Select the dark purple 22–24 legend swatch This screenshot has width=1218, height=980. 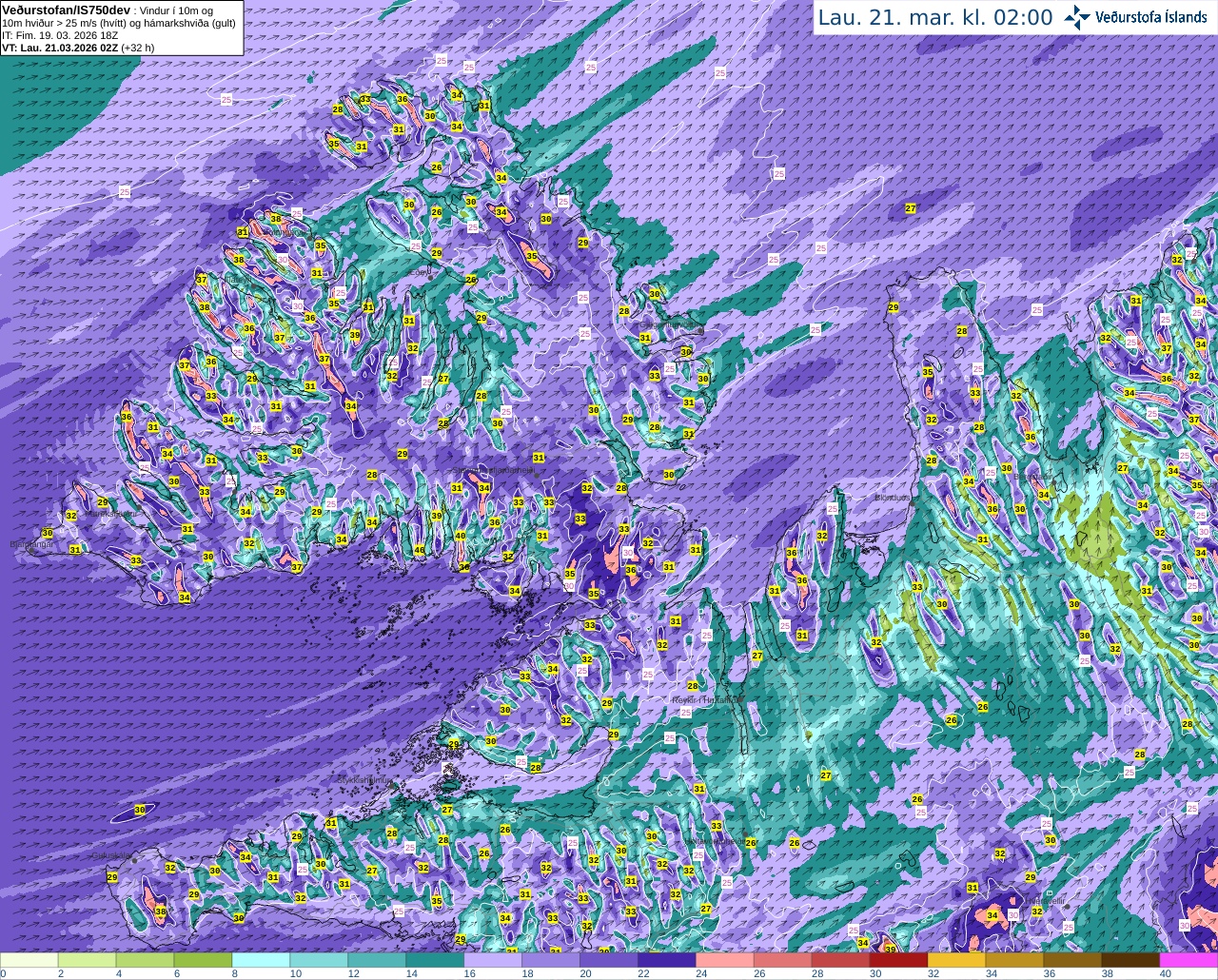click(667, 960)
